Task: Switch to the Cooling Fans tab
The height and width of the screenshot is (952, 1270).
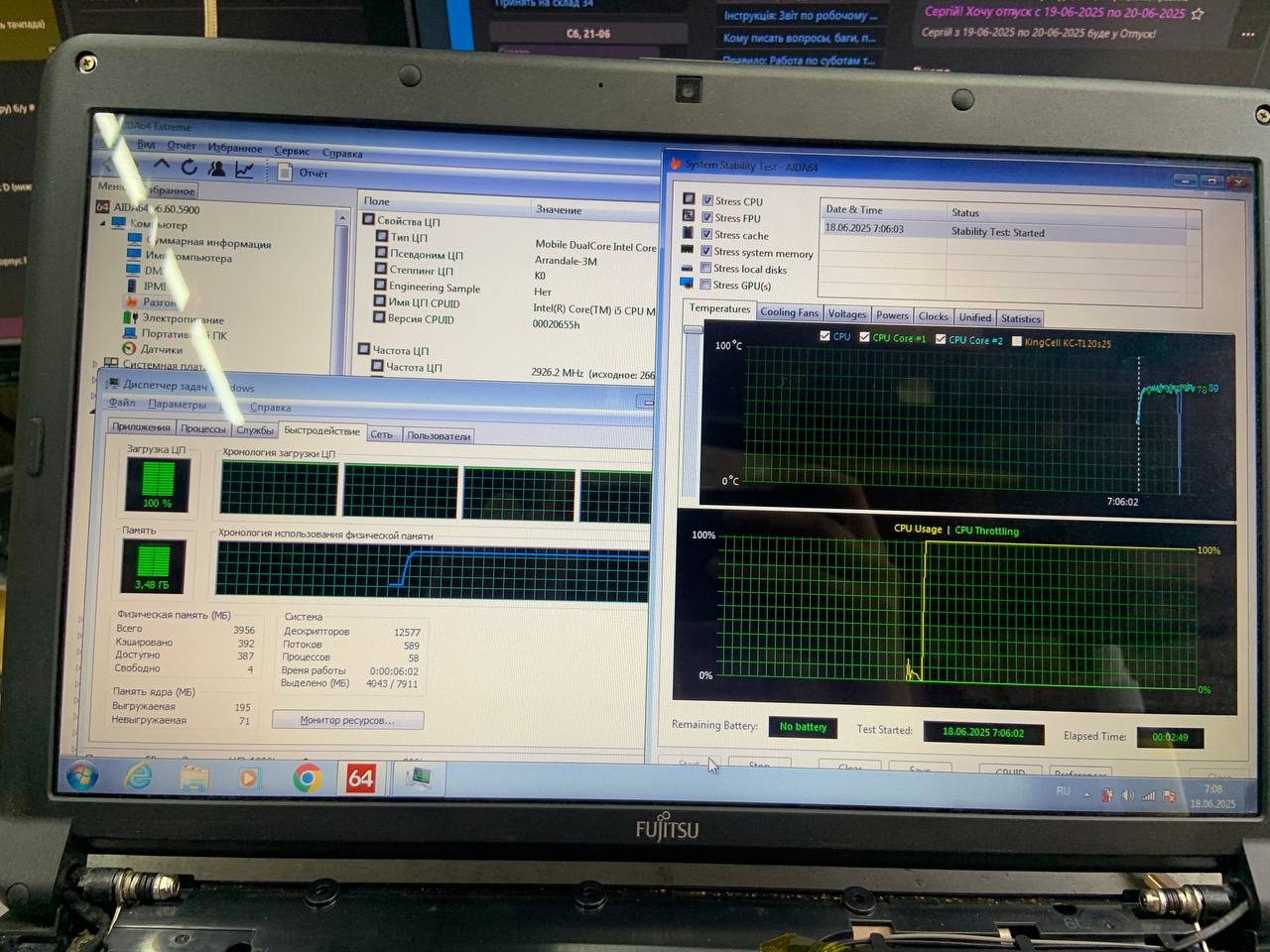Action: tap(789, 312)
